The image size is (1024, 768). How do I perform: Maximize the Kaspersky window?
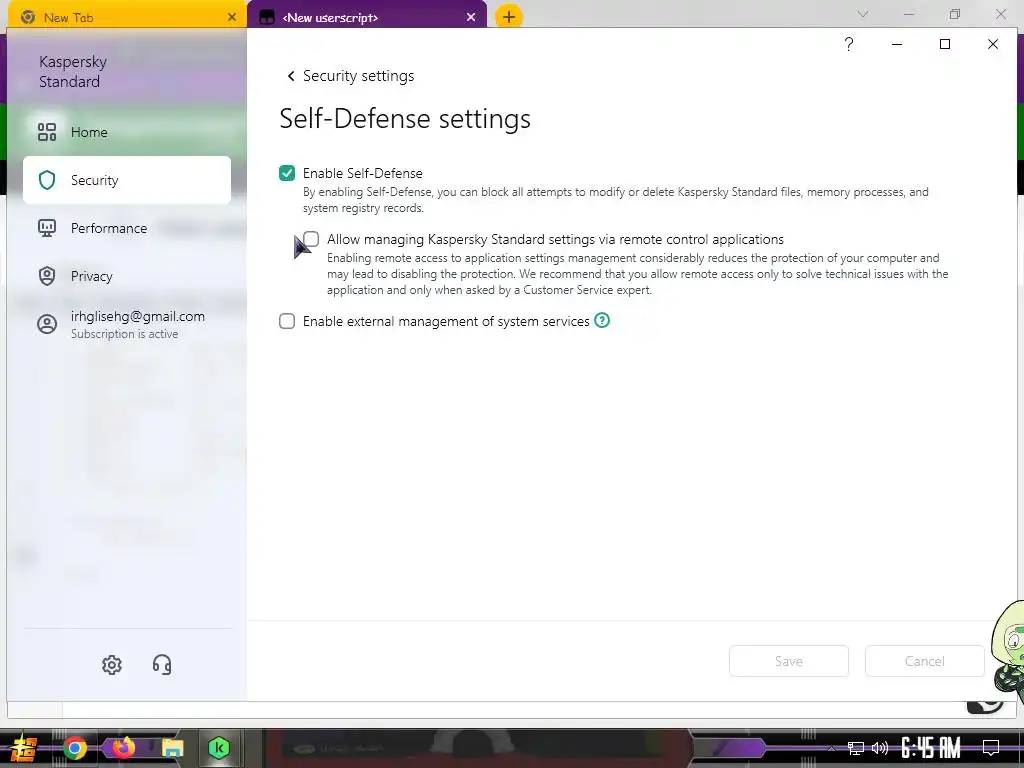945,44
